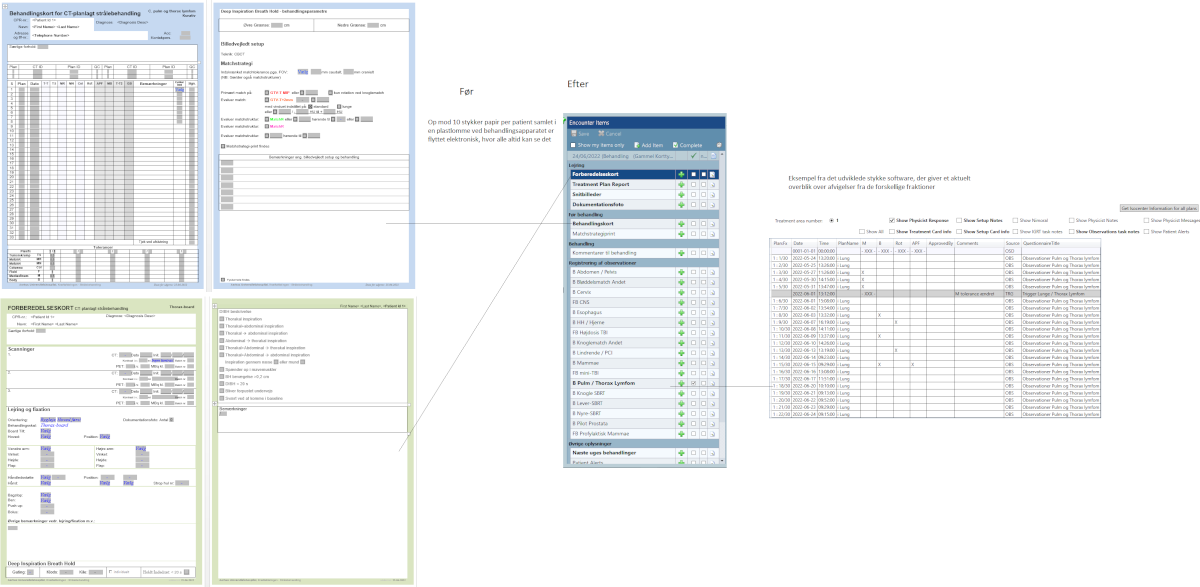
Task: Click the green plus for FB CNS
Action: click(681, 302)
